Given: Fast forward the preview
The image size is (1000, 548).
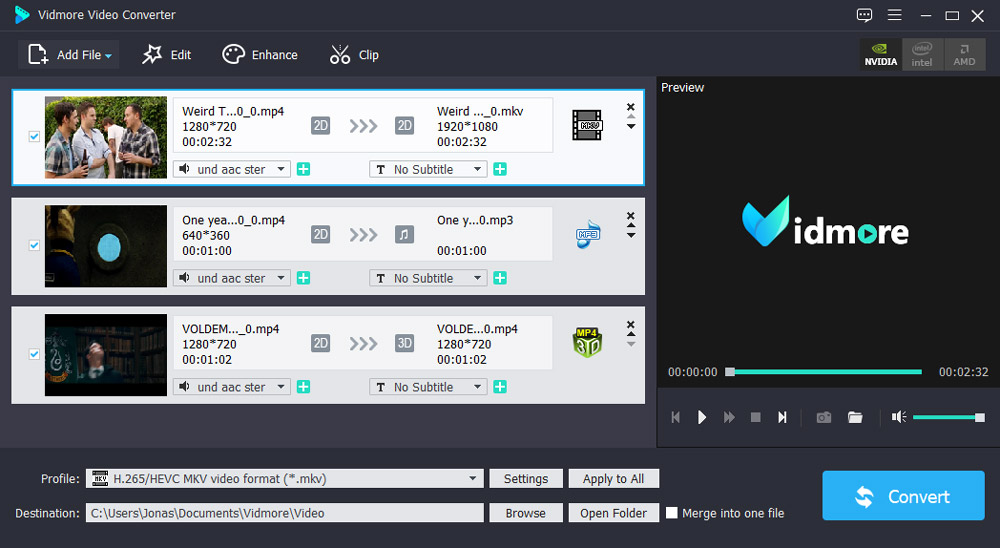Looking at the screenshot, I should click(x=729, y=417).
